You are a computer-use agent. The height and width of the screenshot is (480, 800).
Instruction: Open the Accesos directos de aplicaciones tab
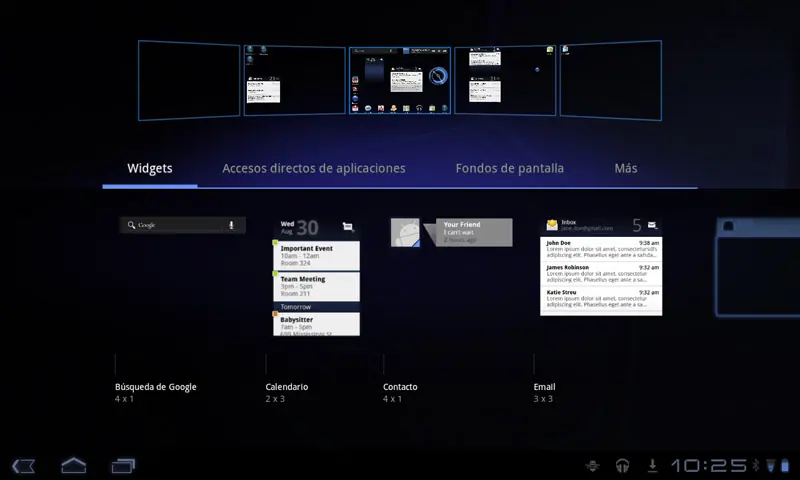click(313, 169)
